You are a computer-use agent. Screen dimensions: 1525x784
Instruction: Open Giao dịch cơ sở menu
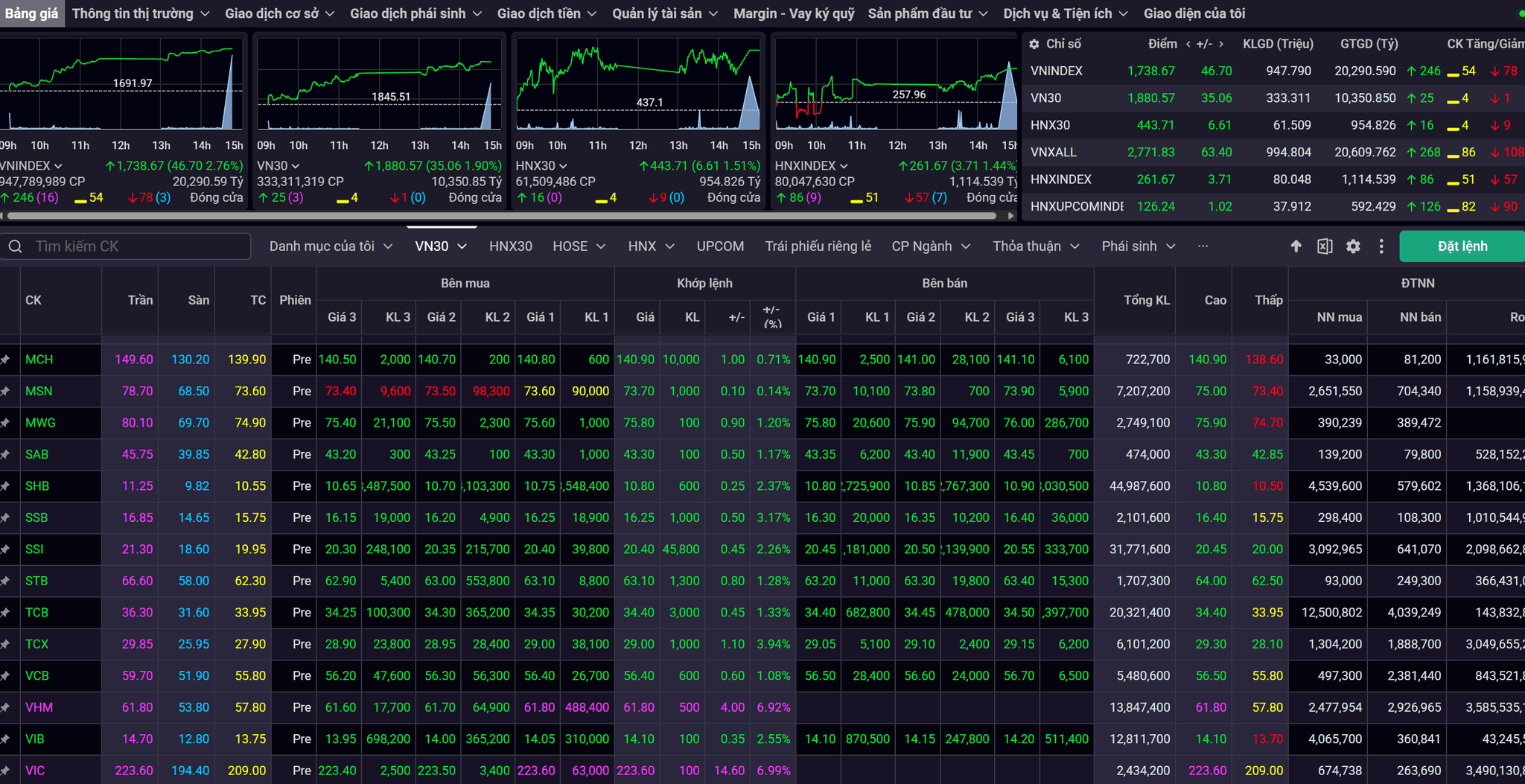[279, 13]
